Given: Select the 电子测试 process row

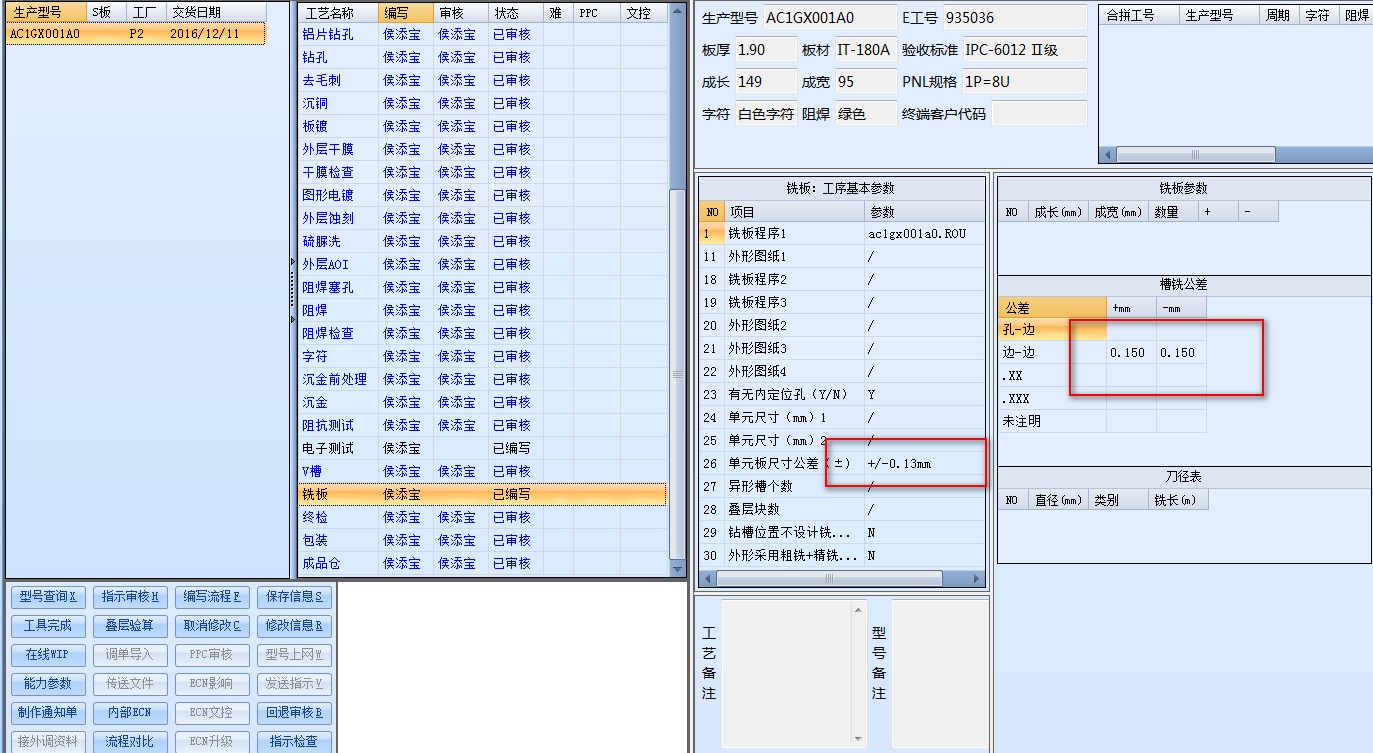Looking at the screenshot, I should tap(482, 448).
